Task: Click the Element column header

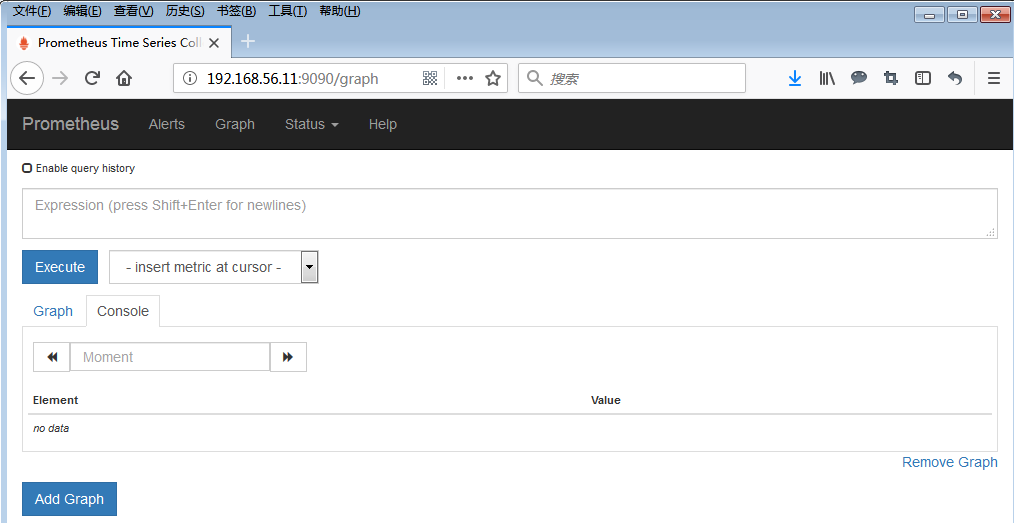Action: pos(56,400)
